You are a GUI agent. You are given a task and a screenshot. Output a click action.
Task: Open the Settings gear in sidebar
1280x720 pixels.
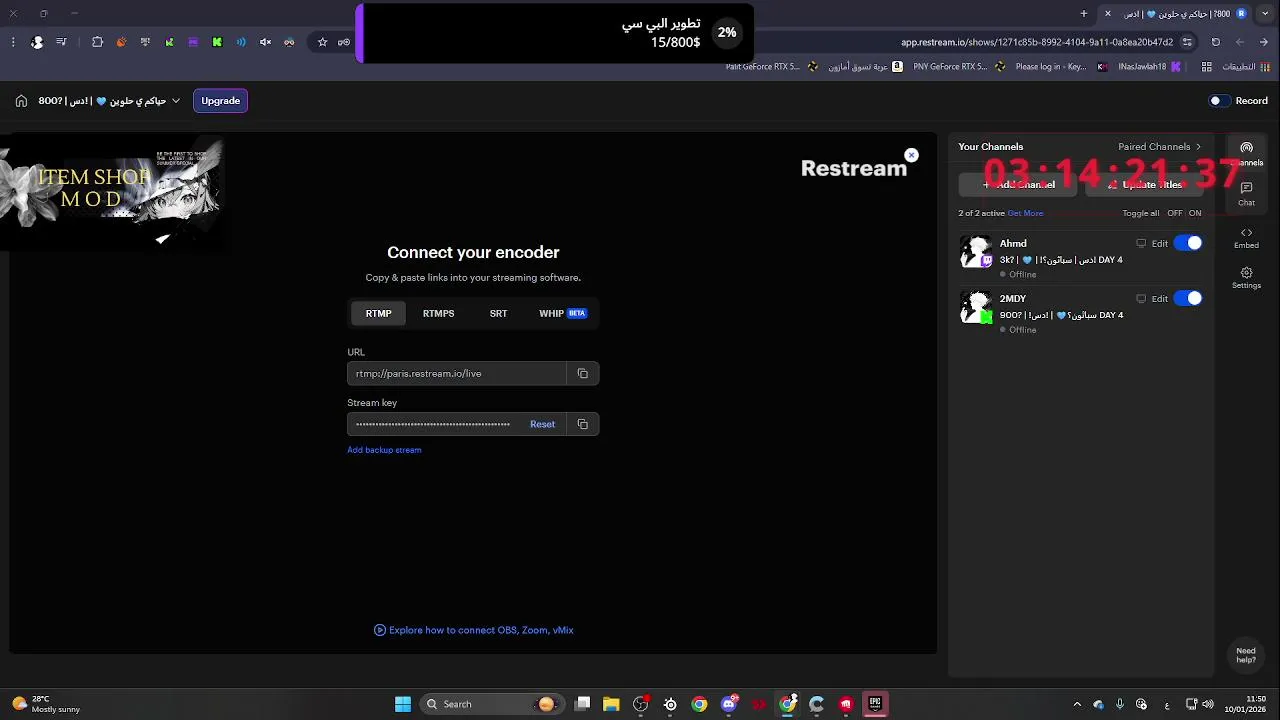coord(1246,278)
